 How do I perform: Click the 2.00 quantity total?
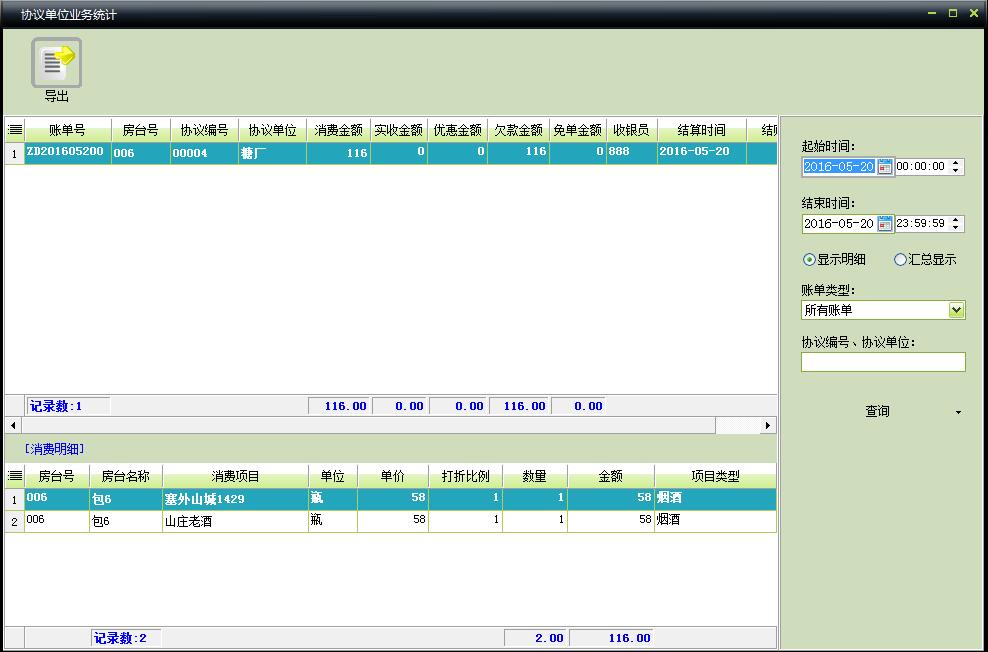pos(536,638)
